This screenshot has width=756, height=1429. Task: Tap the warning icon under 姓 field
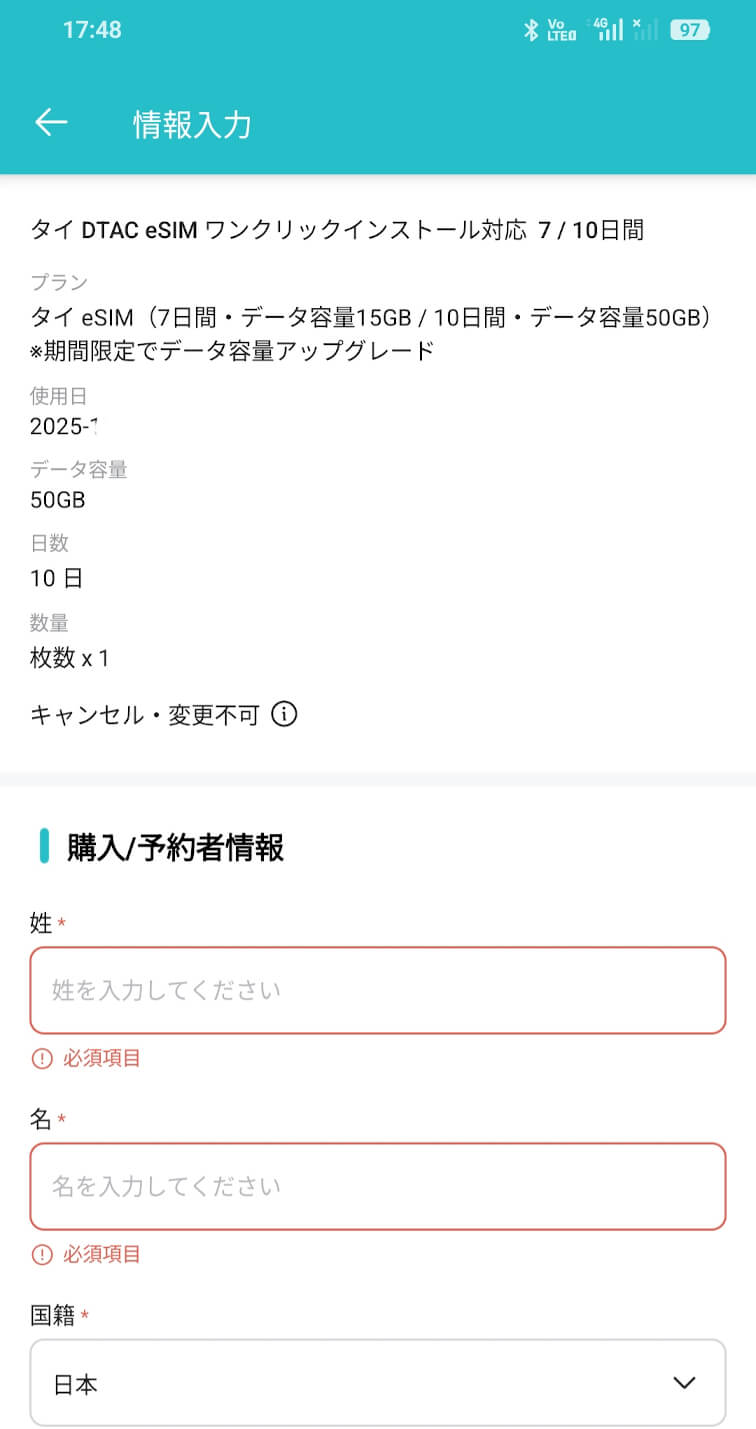42,1058
